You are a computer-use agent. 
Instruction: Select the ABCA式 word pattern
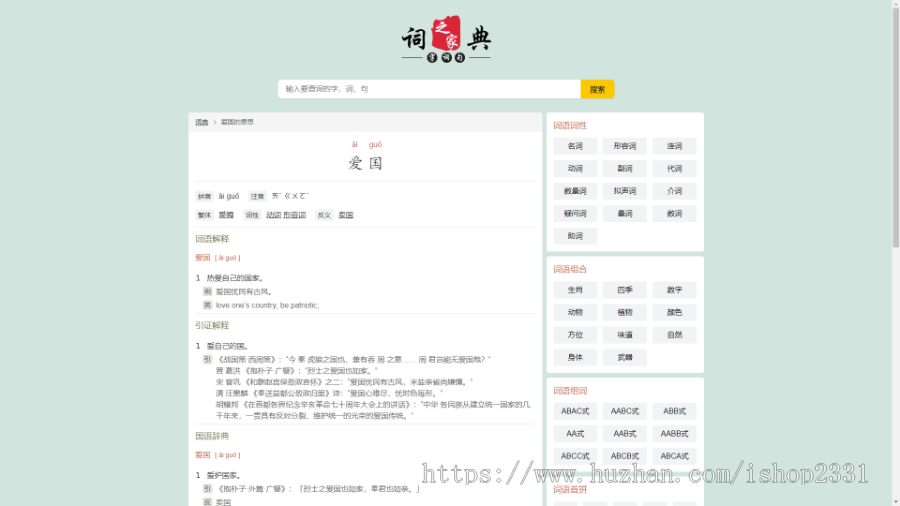[x=674, y=456]
